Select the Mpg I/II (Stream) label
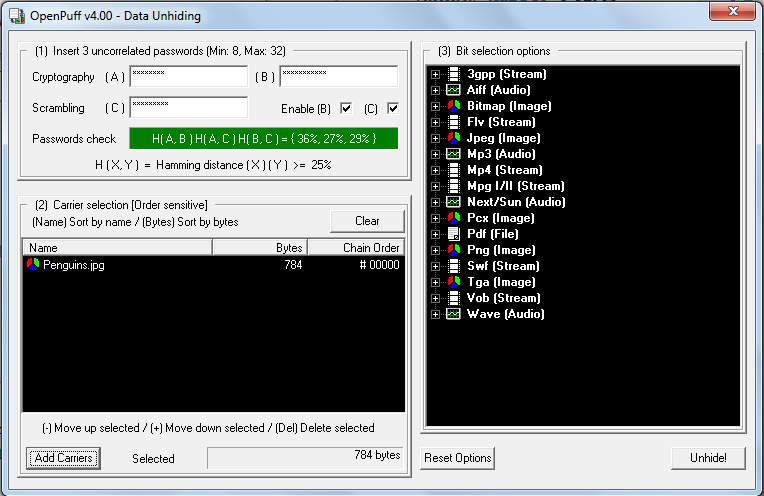 (516, 186)
